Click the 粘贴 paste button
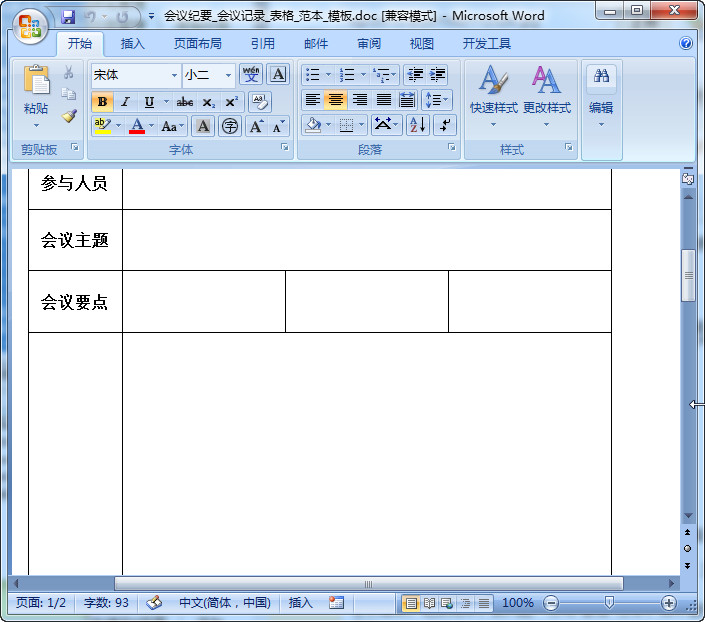Viewport: 705px width, 622px height. tap(36, 96)
